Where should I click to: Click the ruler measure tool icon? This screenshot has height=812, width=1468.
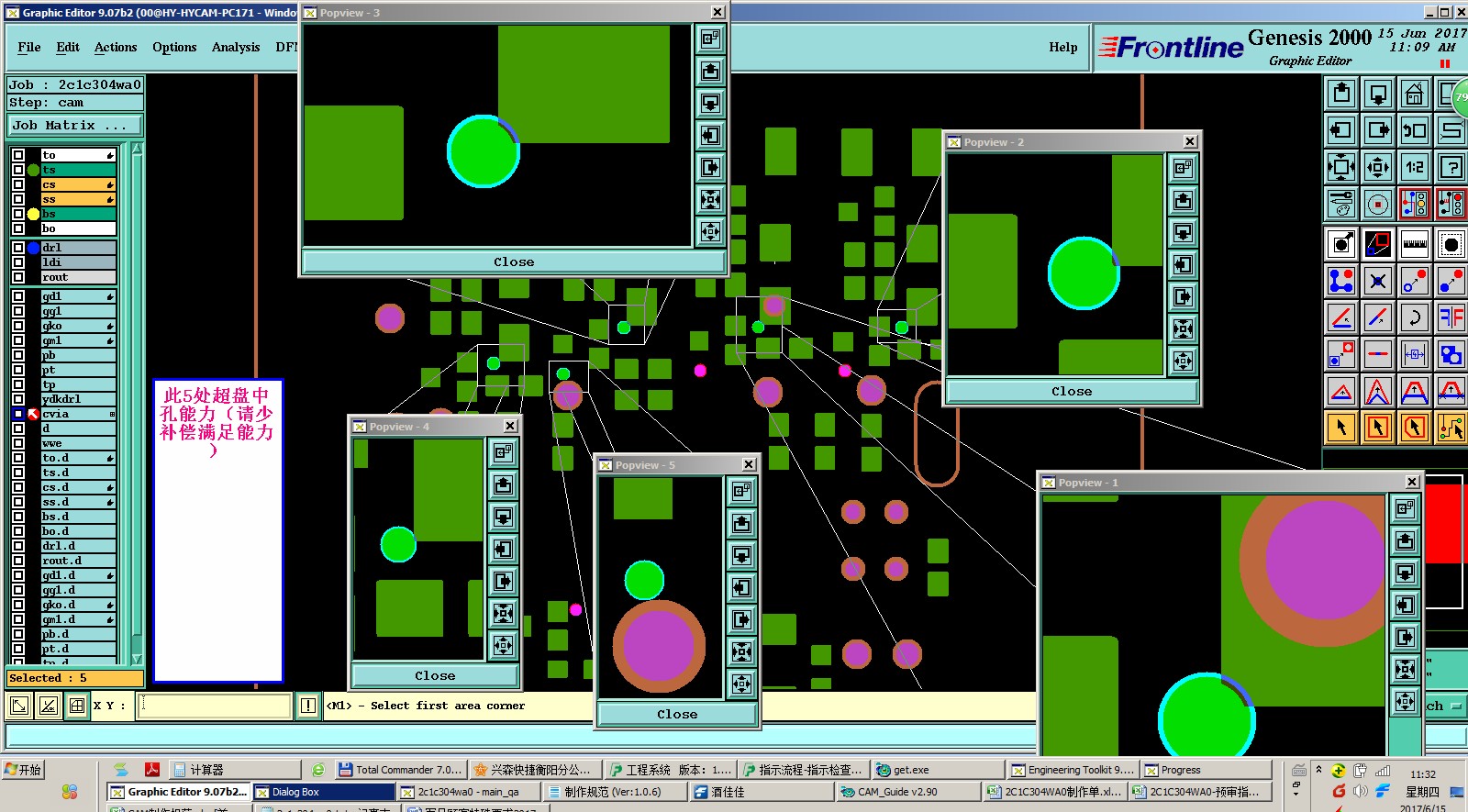click(1415, 244)
